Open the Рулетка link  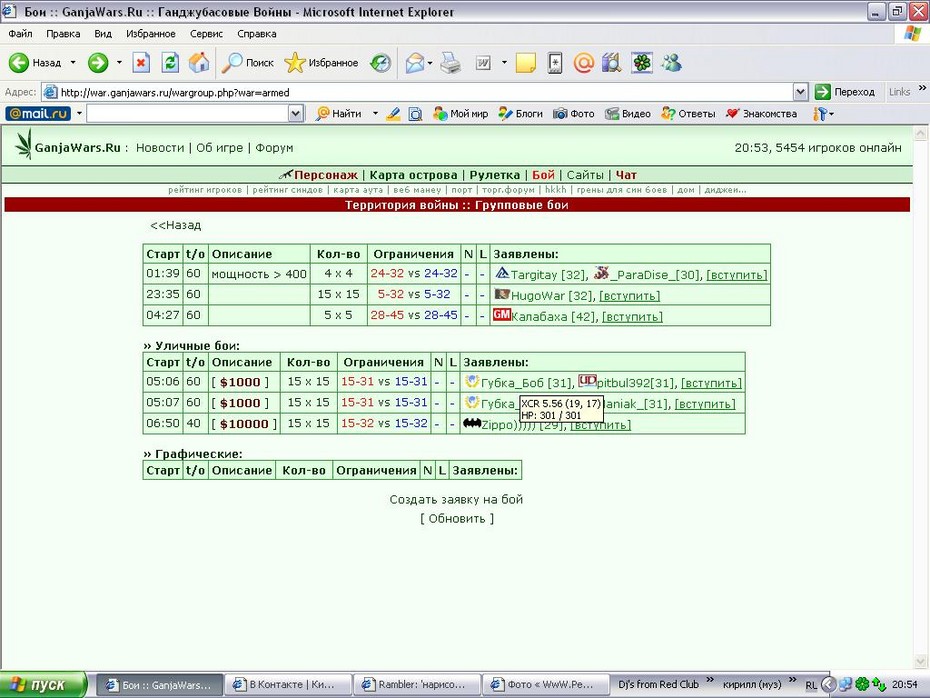(x=494, y=175)
